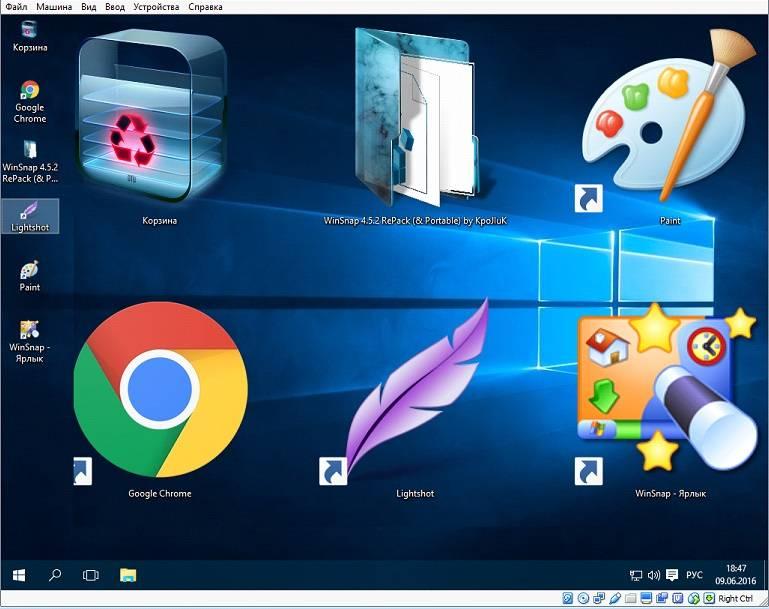Click the VirtualBox USB devices indicator
This screenshot has width=769, height=609.
click(615, 598)
